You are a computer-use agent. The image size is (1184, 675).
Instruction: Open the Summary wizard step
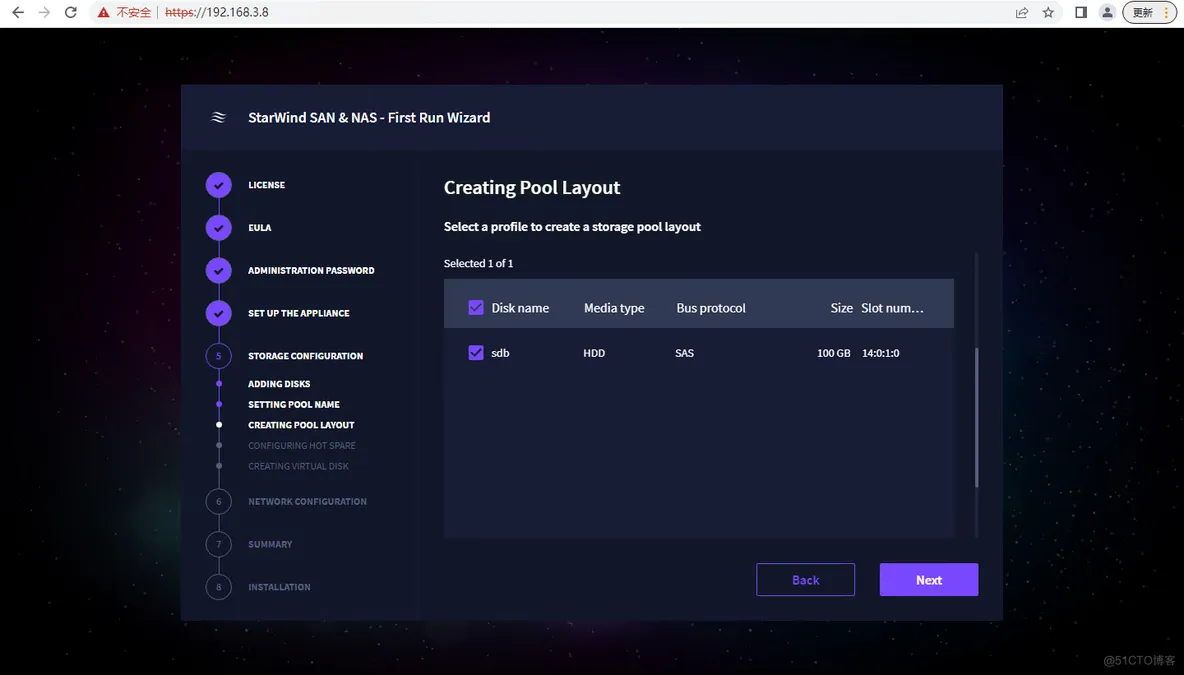pos(270,544)
